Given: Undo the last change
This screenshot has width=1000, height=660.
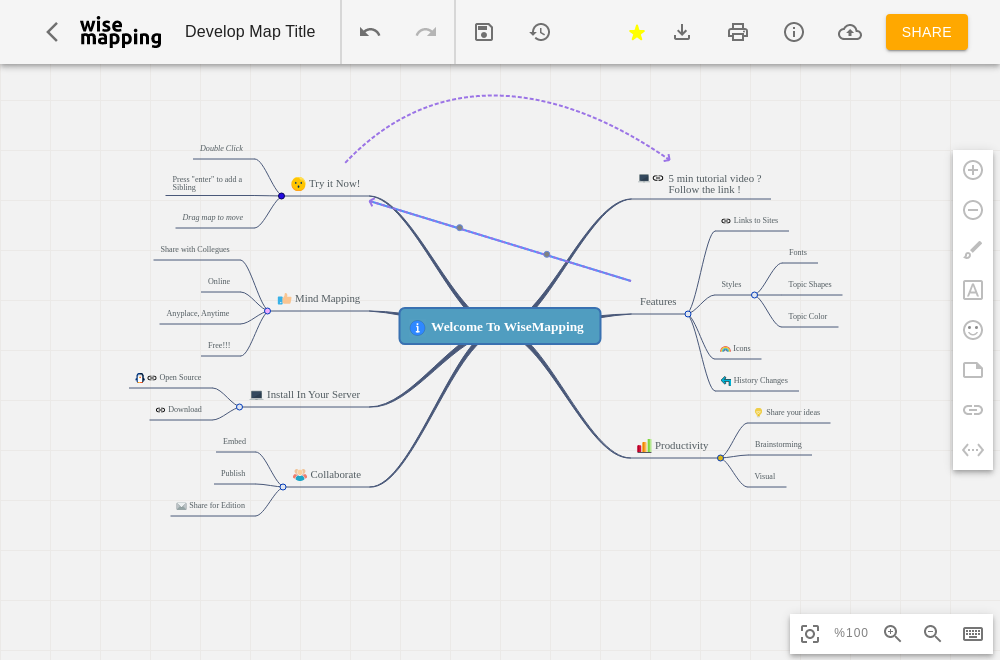Looking at the screenshot, I should tap(370, 32).
